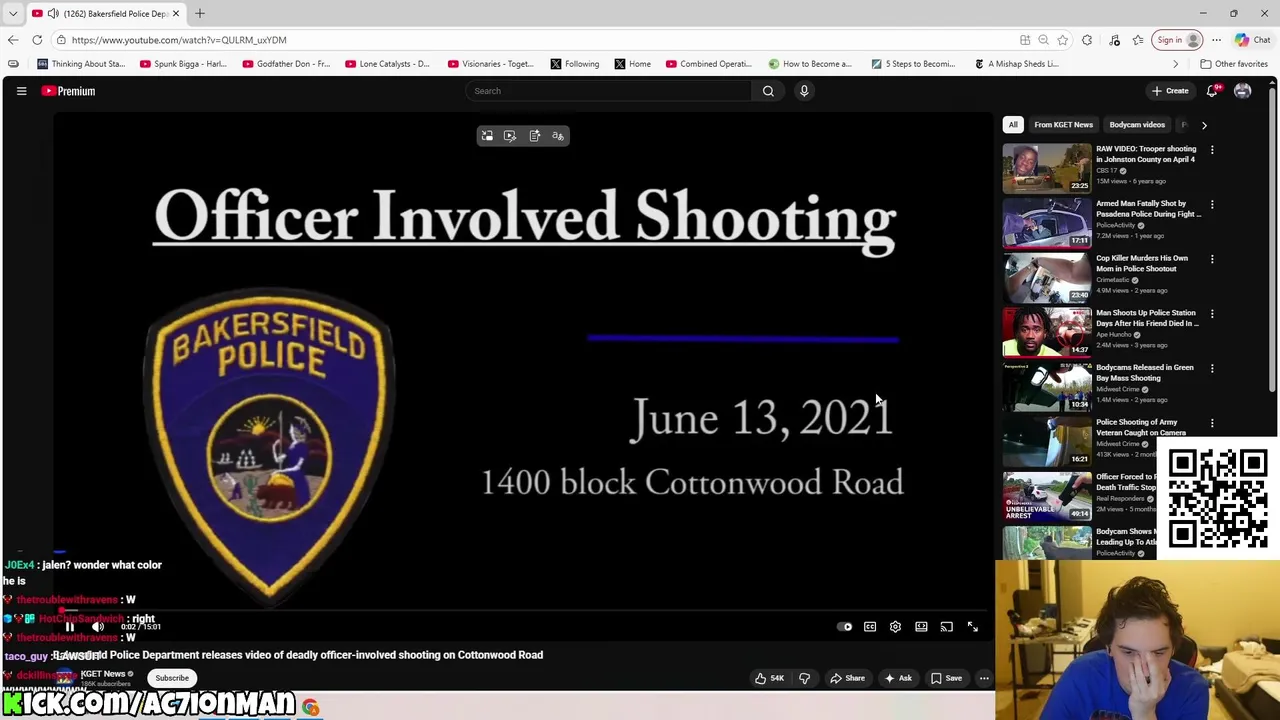
Task: Go back with browser back arrow
Action: pyautogui.click(x=13, y=40)
